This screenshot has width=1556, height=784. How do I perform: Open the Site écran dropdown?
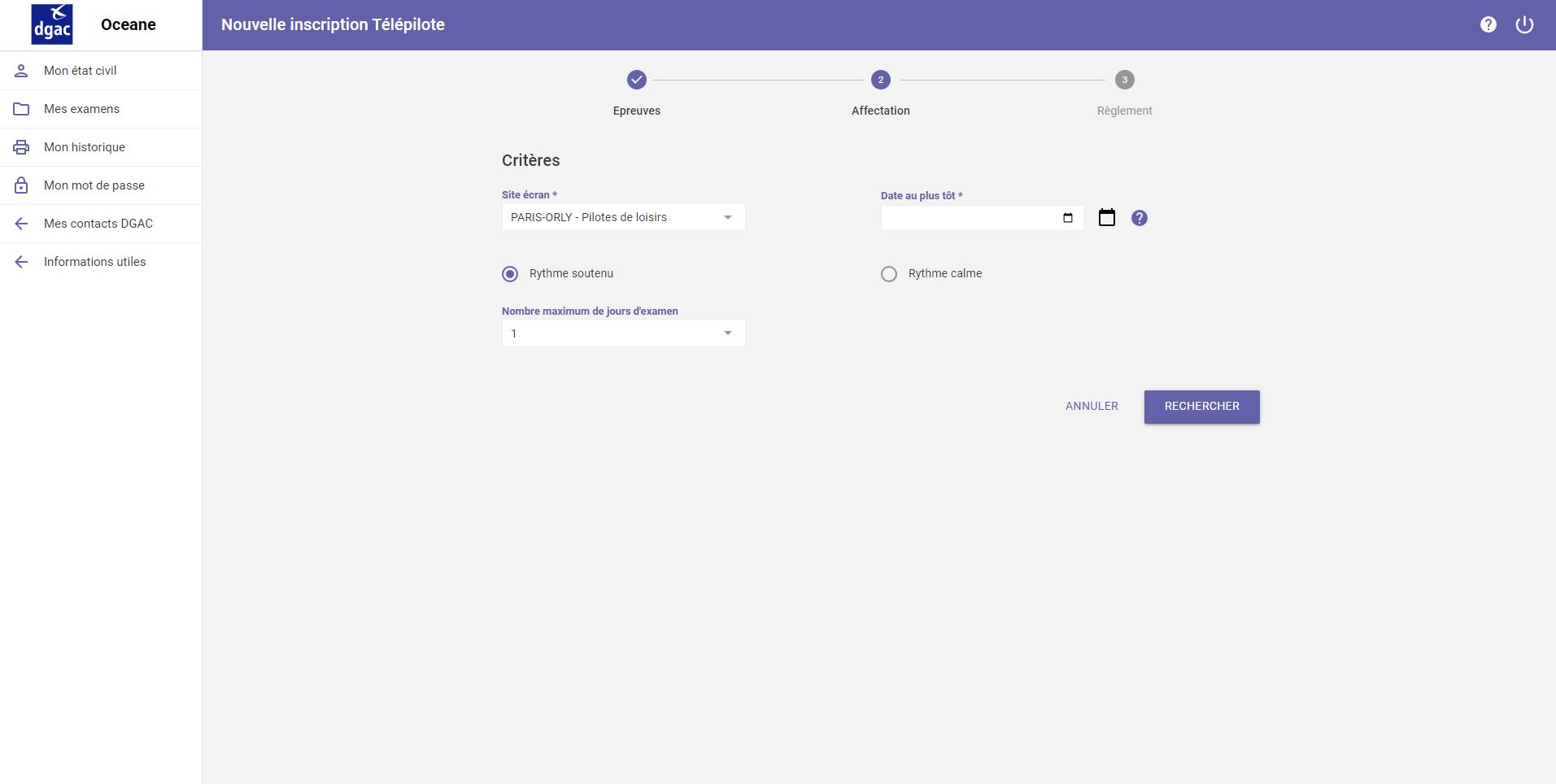[x=623, y=217]
